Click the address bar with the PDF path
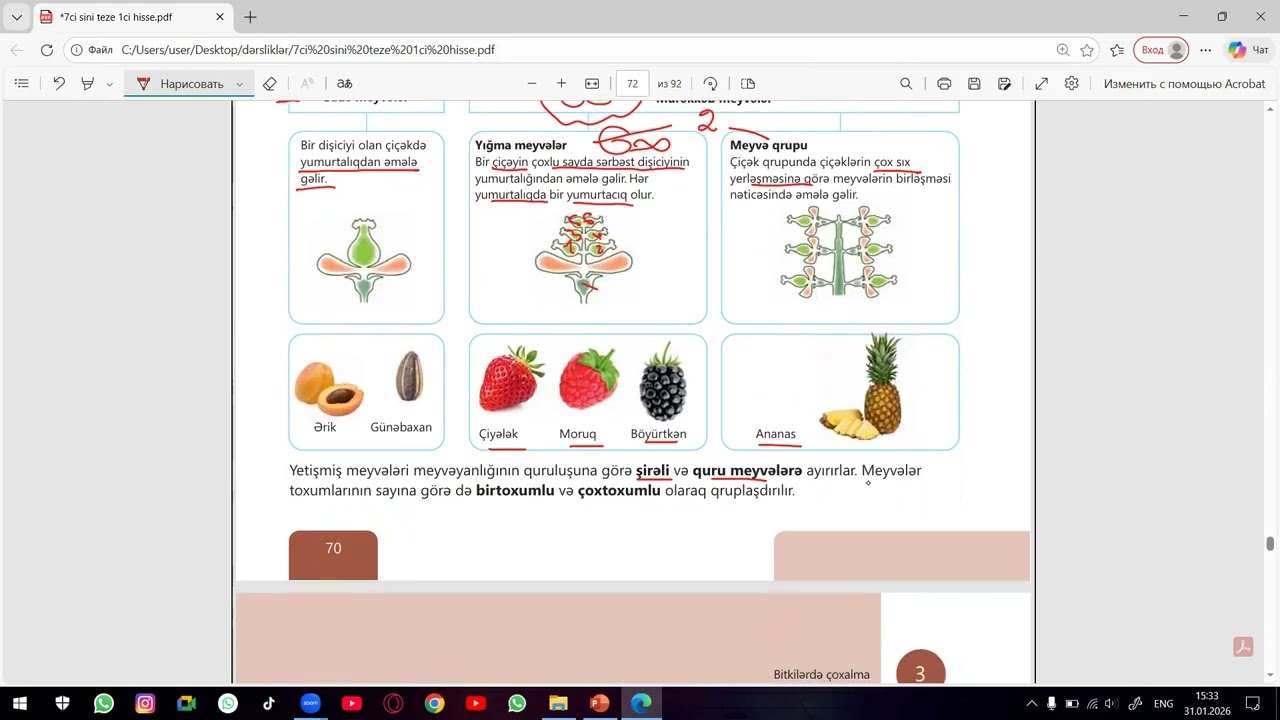 click(560, 50)
